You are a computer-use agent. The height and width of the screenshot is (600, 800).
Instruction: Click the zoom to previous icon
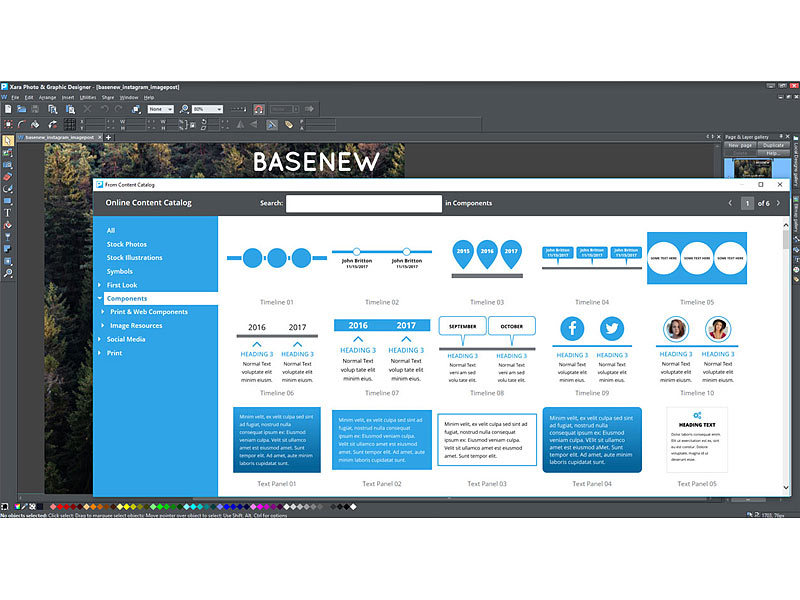[184, 109]
